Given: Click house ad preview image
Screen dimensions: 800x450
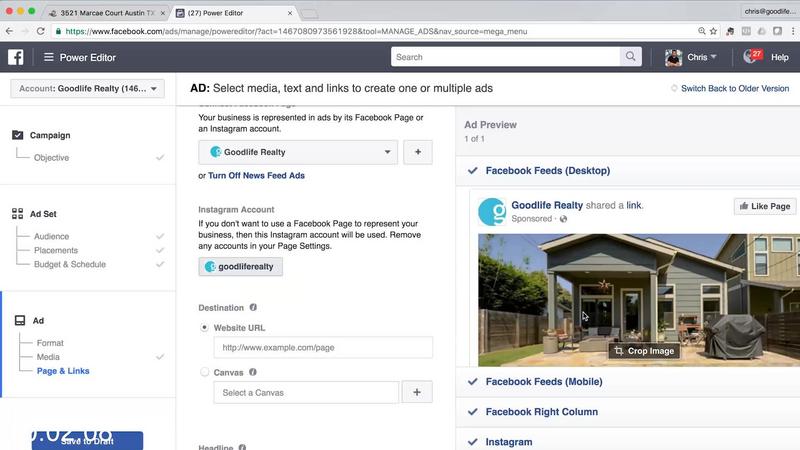Looking at the screenshot, I should [x=639, y=300].
